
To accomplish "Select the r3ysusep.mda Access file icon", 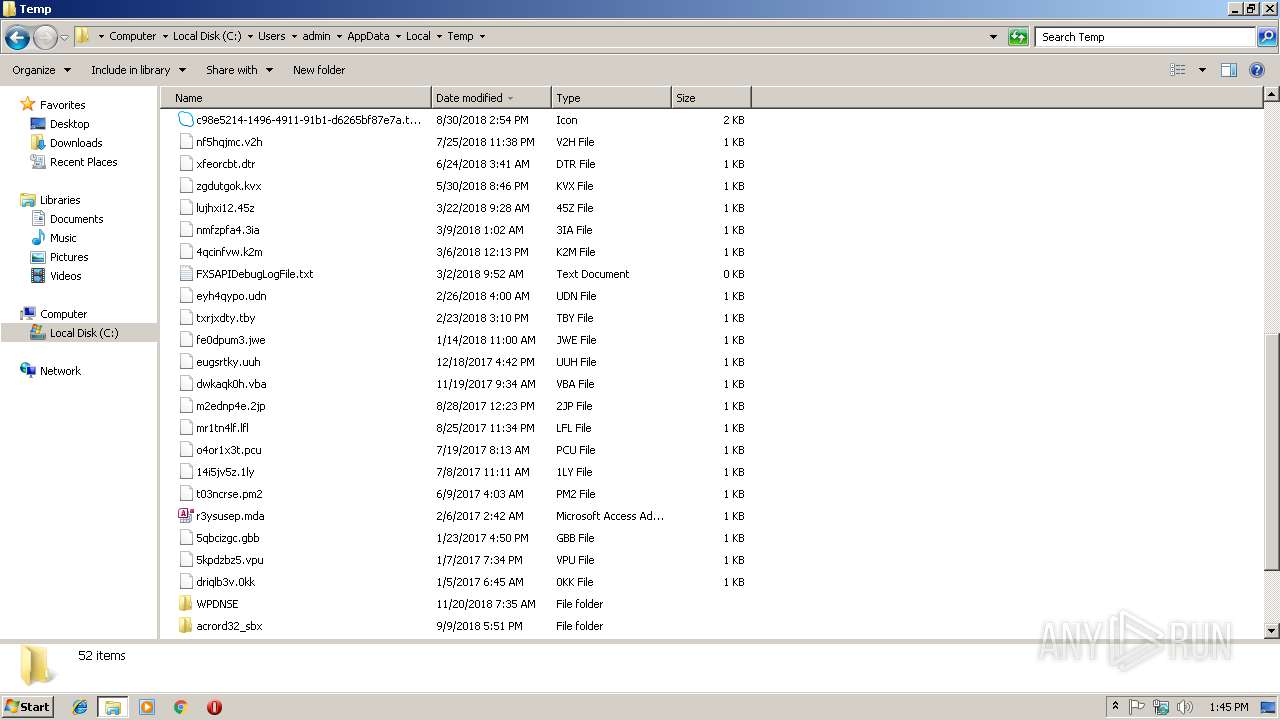I will [x=185, y=516].
